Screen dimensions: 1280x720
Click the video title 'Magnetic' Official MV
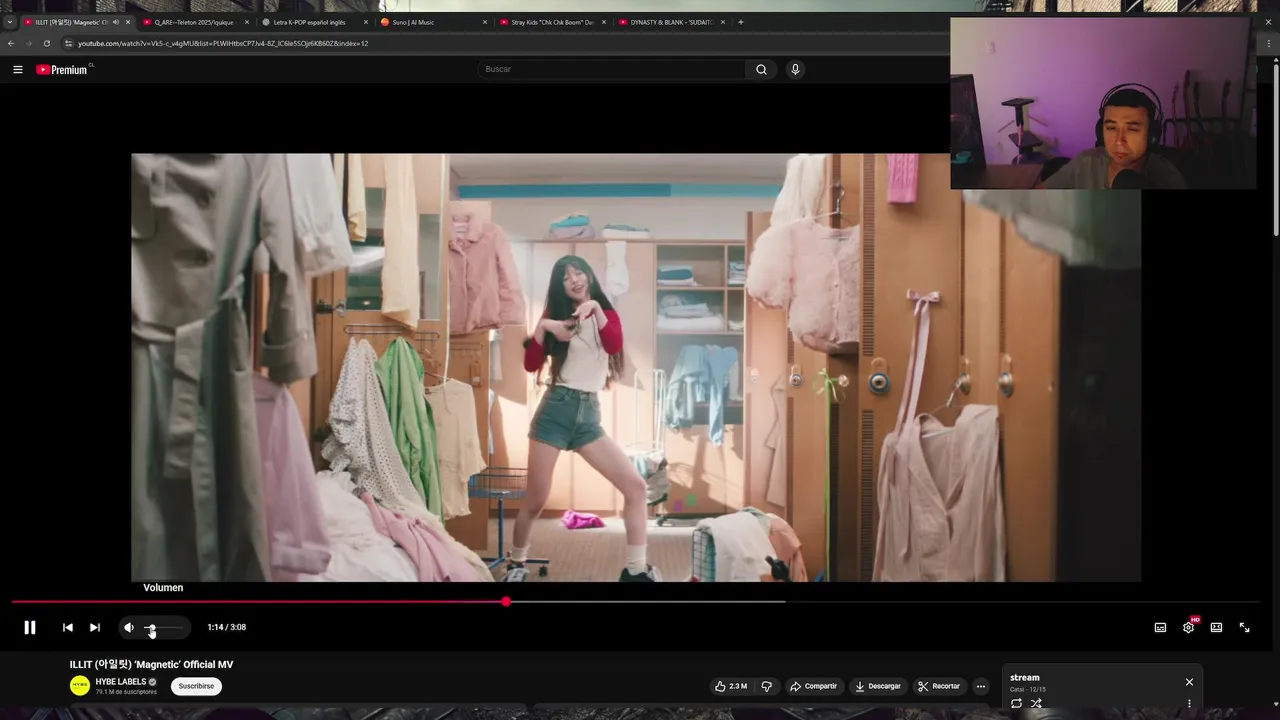click(151, 664)
